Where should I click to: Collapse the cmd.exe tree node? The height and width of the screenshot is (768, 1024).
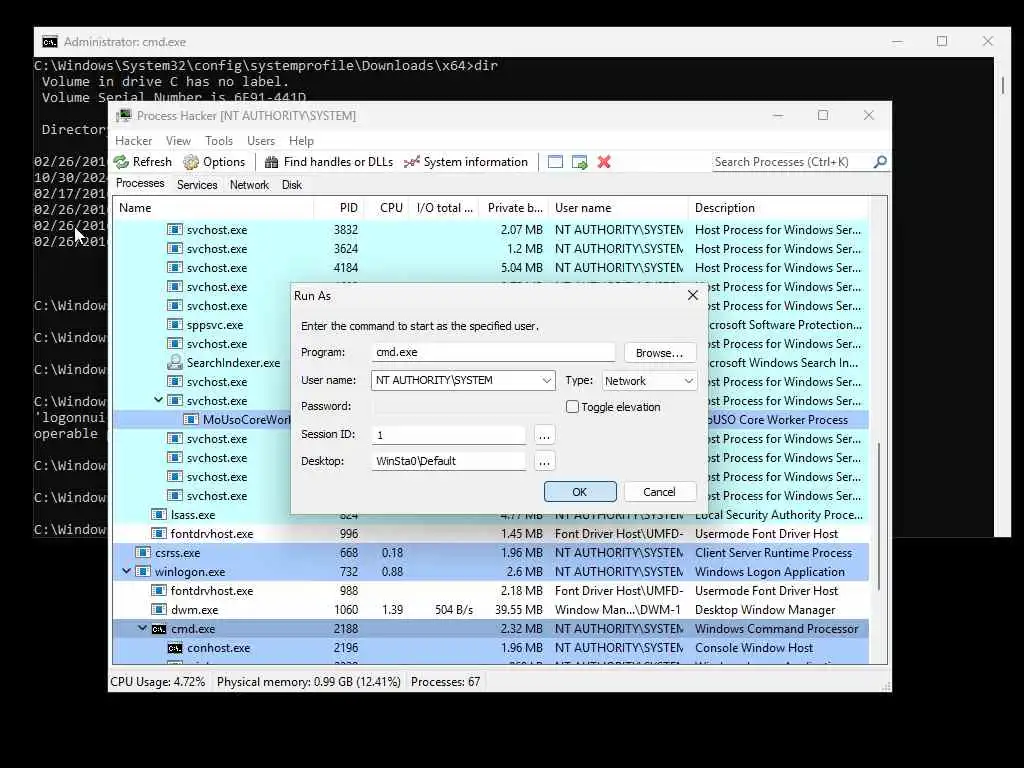pos(142,628)
